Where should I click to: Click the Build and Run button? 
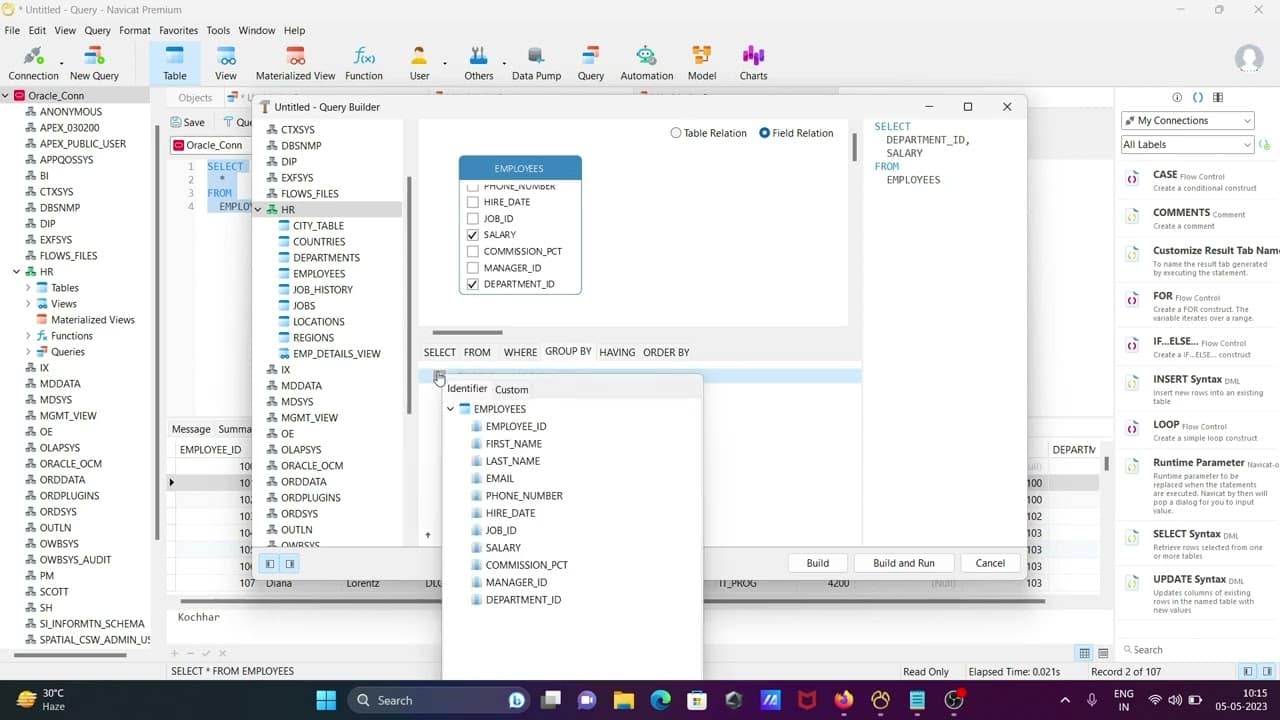point(904,563)
